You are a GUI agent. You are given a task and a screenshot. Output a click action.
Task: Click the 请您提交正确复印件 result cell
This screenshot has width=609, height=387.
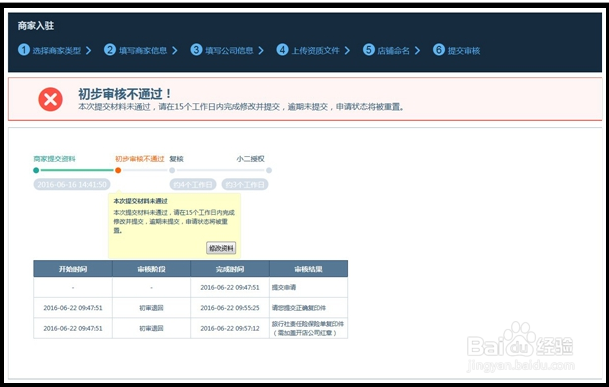click(308, 308)
